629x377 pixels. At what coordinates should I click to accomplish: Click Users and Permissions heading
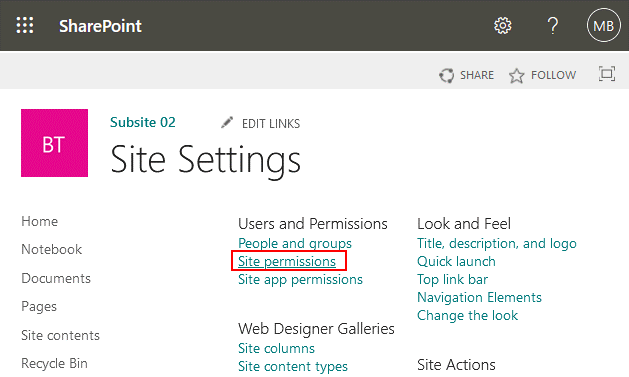click(313, 224)
